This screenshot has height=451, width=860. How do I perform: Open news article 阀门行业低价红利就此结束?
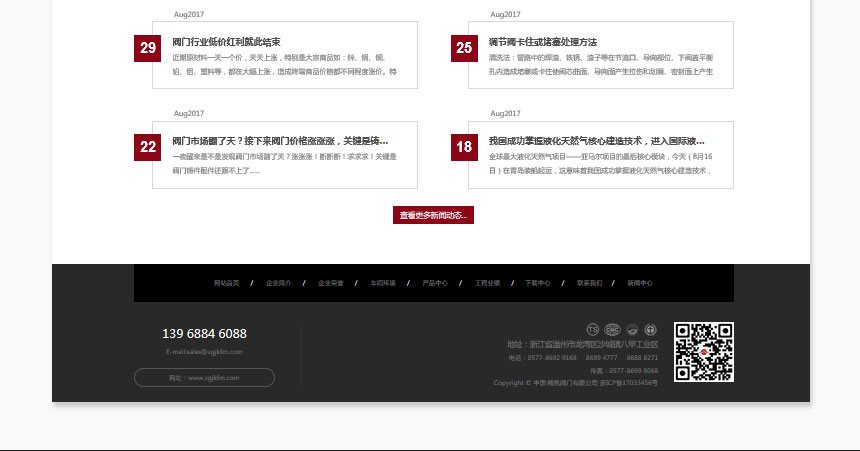[x=226, y=42]
